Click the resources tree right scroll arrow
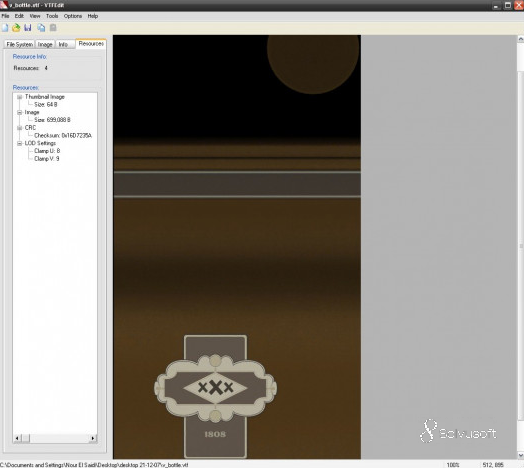Screen dimensions: 524x468 pyautogui.click(x=93, y=438)
